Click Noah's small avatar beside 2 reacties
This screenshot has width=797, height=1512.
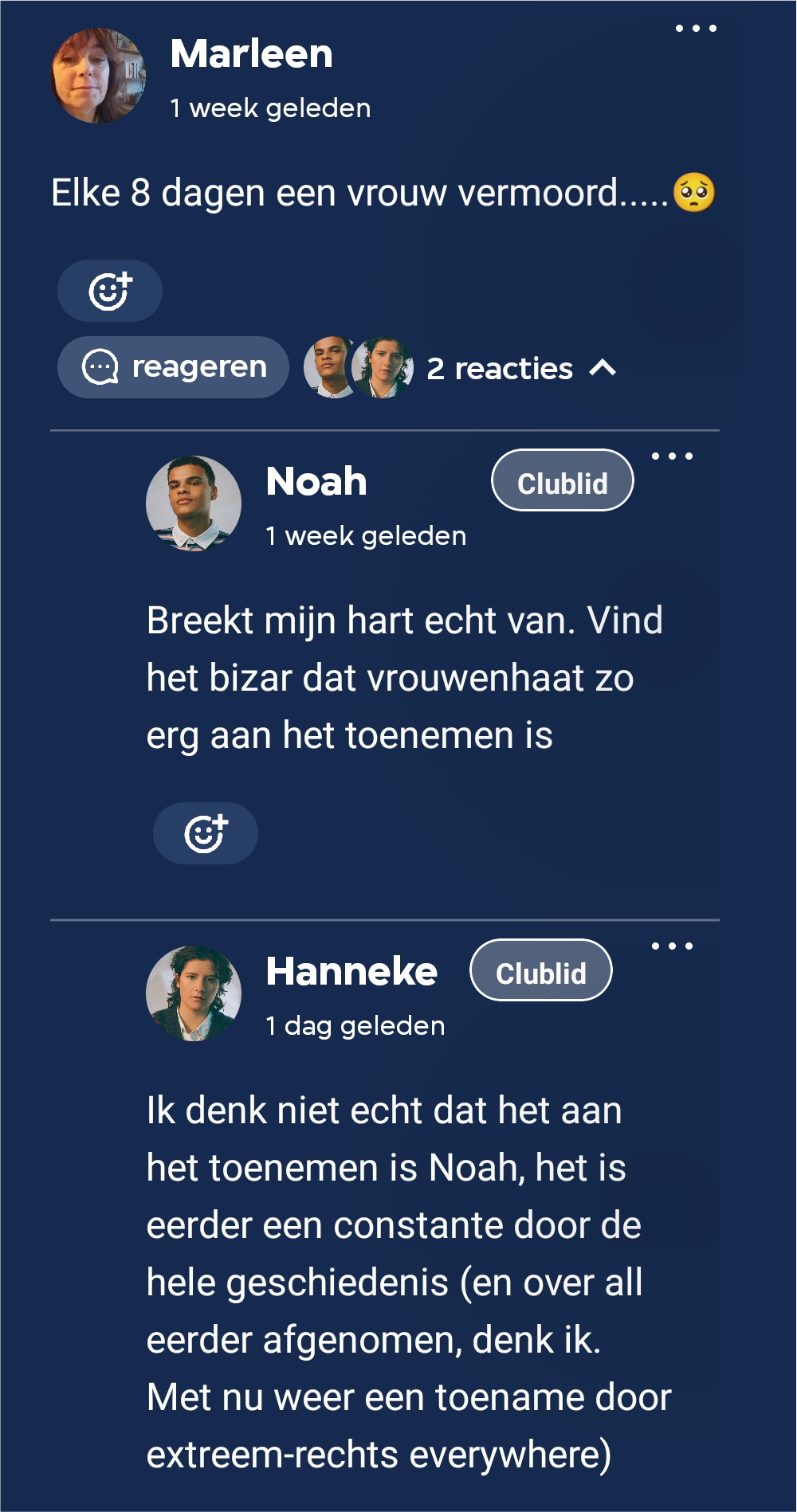tap(328, 367)
